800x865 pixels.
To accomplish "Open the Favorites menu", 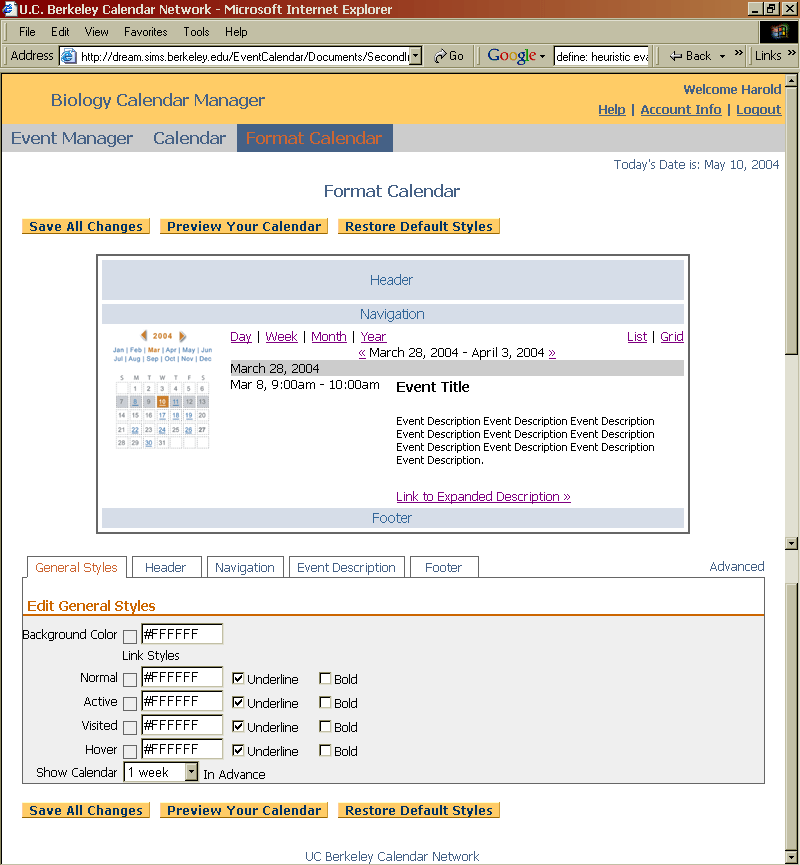I will [x=146, y=32].
